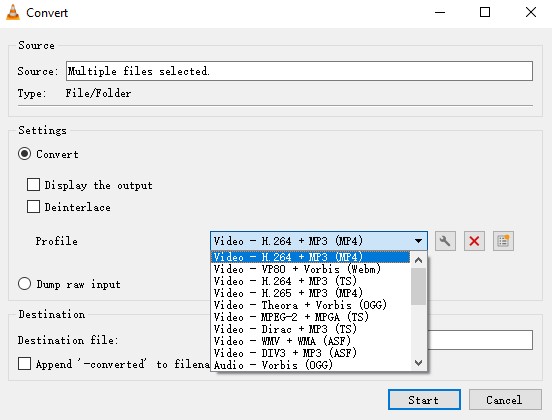This screenshot has width=552, height=420.
Task: Minimize the Convert window
Action: coord(440,13)
